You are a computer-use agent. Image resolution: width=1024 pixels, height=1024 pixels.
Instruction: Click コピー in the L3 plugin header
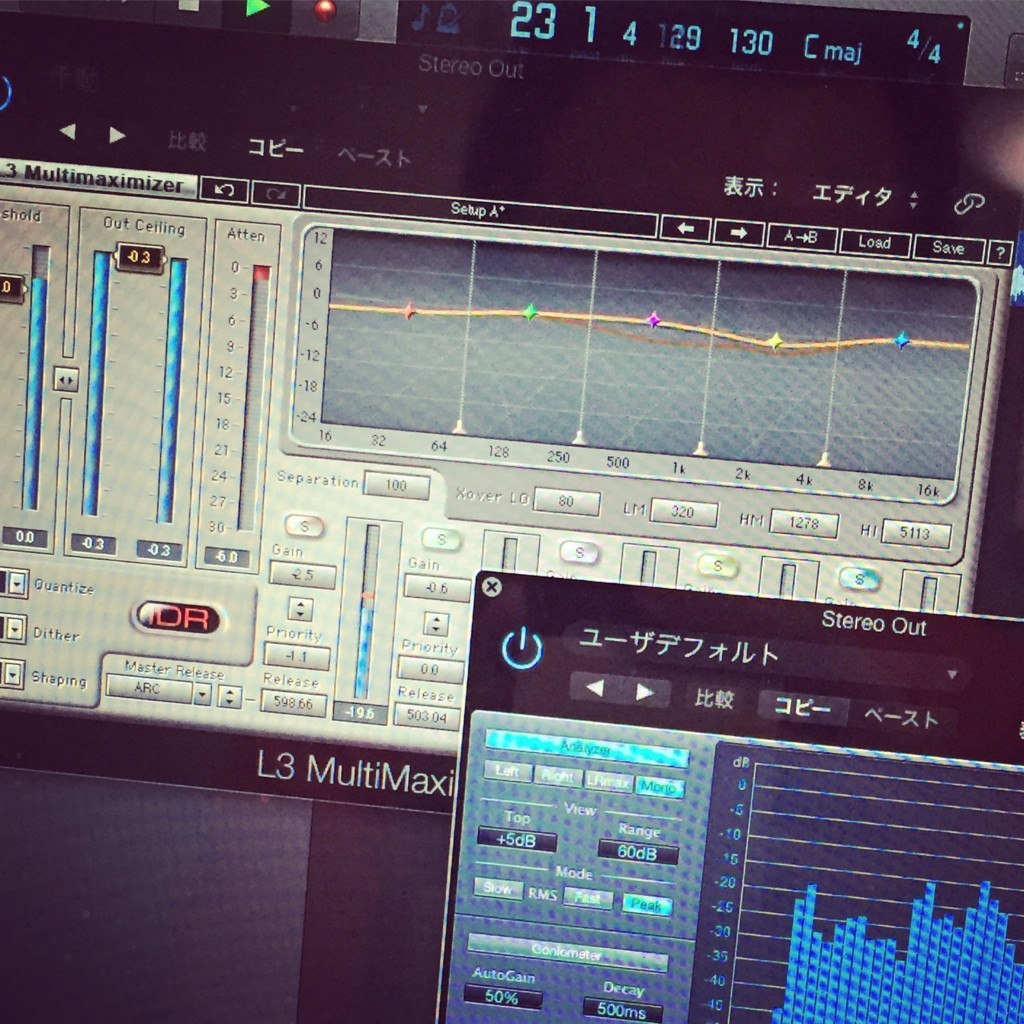[x=276, y=148]
